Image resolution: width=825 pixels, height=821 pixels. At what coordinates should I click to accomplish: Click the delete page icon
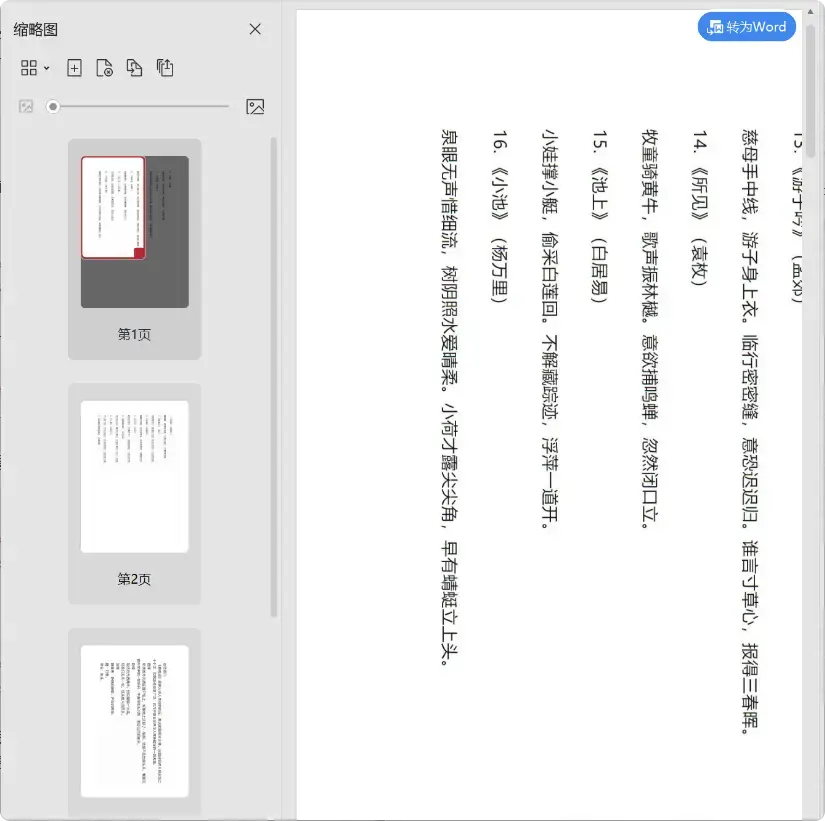pos(104,68)
